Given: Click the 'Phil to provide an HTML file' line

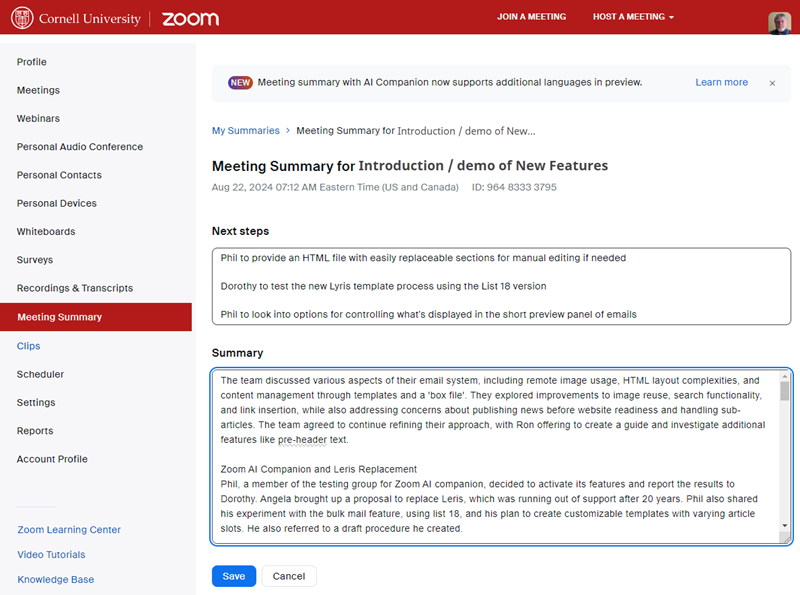Looking at the screenshot, I should pyautogui.click(x=423, y=258).
